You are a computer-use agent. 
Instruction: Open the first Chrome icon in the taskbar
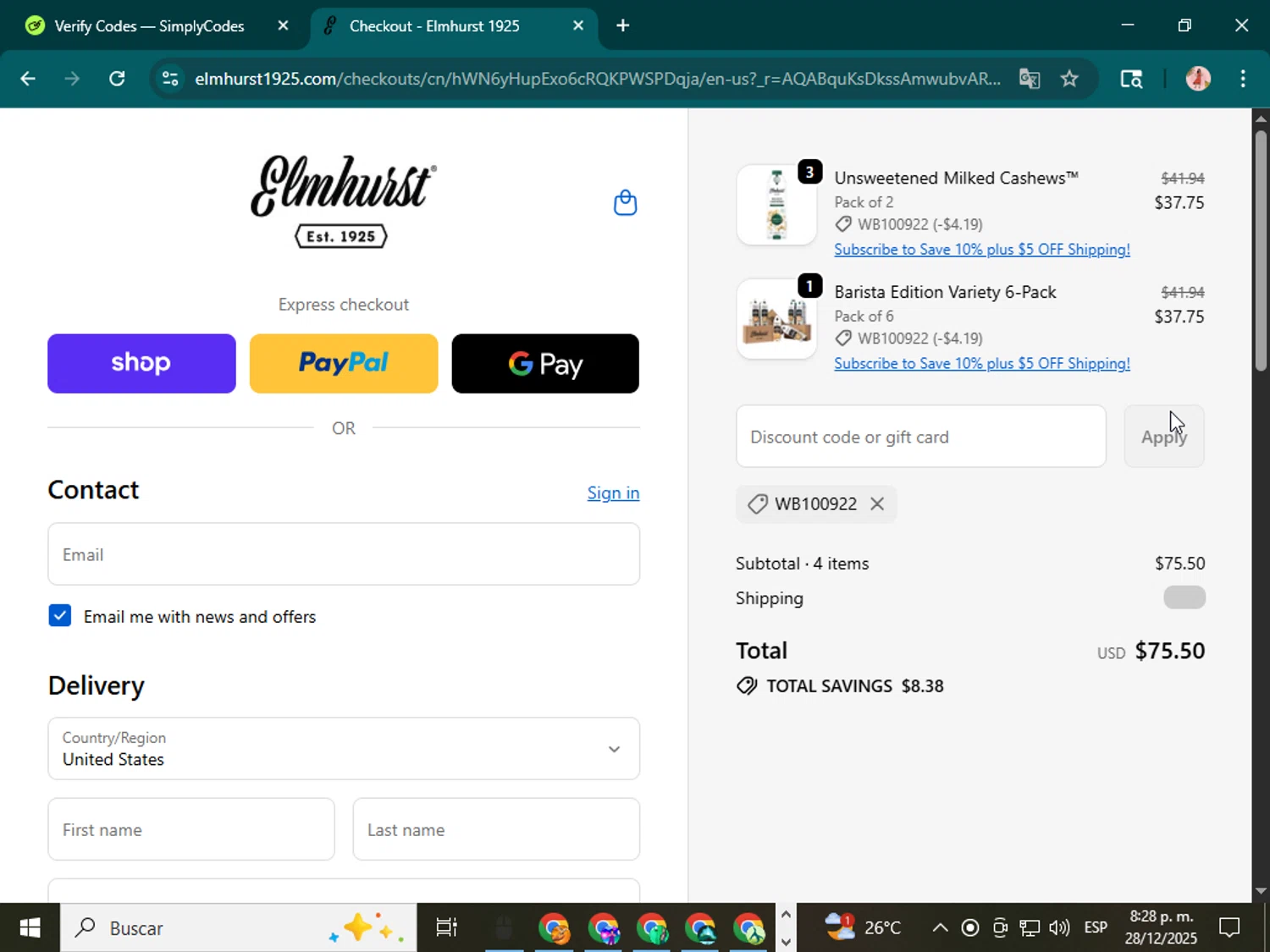[555, 928]
